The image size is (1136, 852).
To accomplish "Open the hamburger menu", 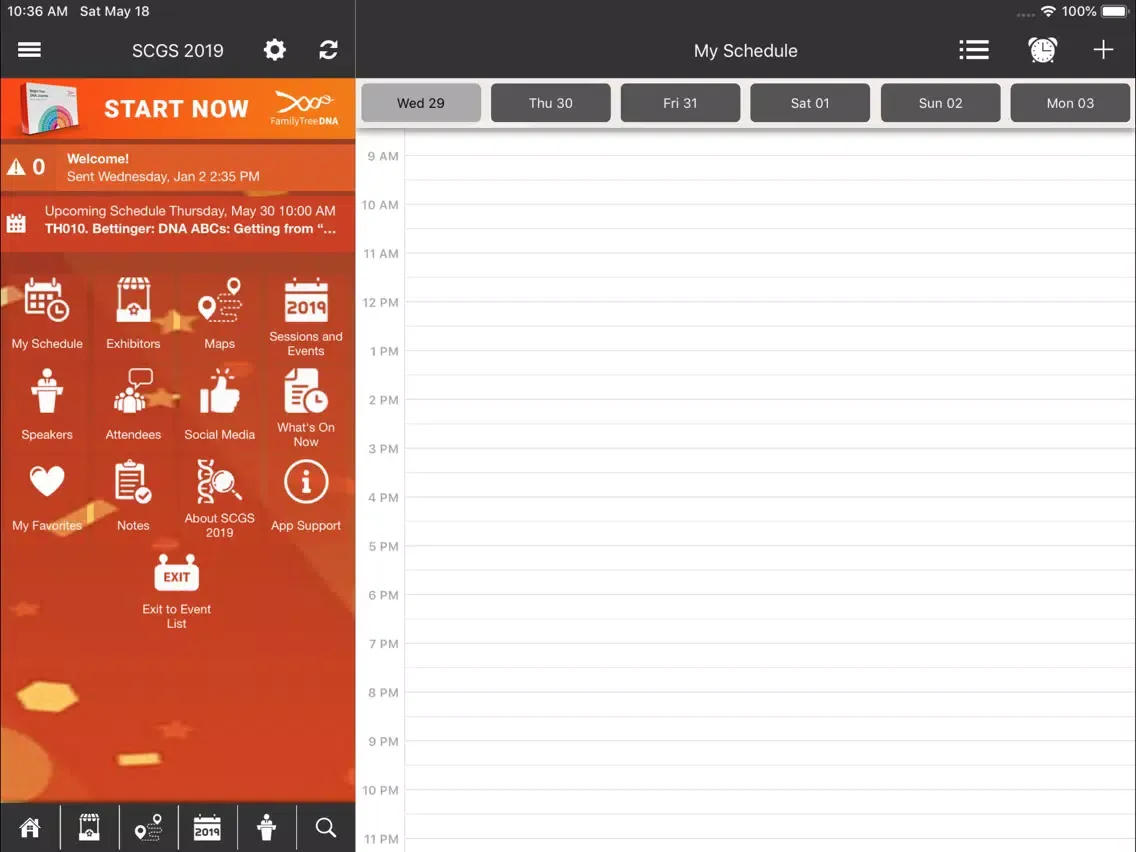I will pos(29,50).
